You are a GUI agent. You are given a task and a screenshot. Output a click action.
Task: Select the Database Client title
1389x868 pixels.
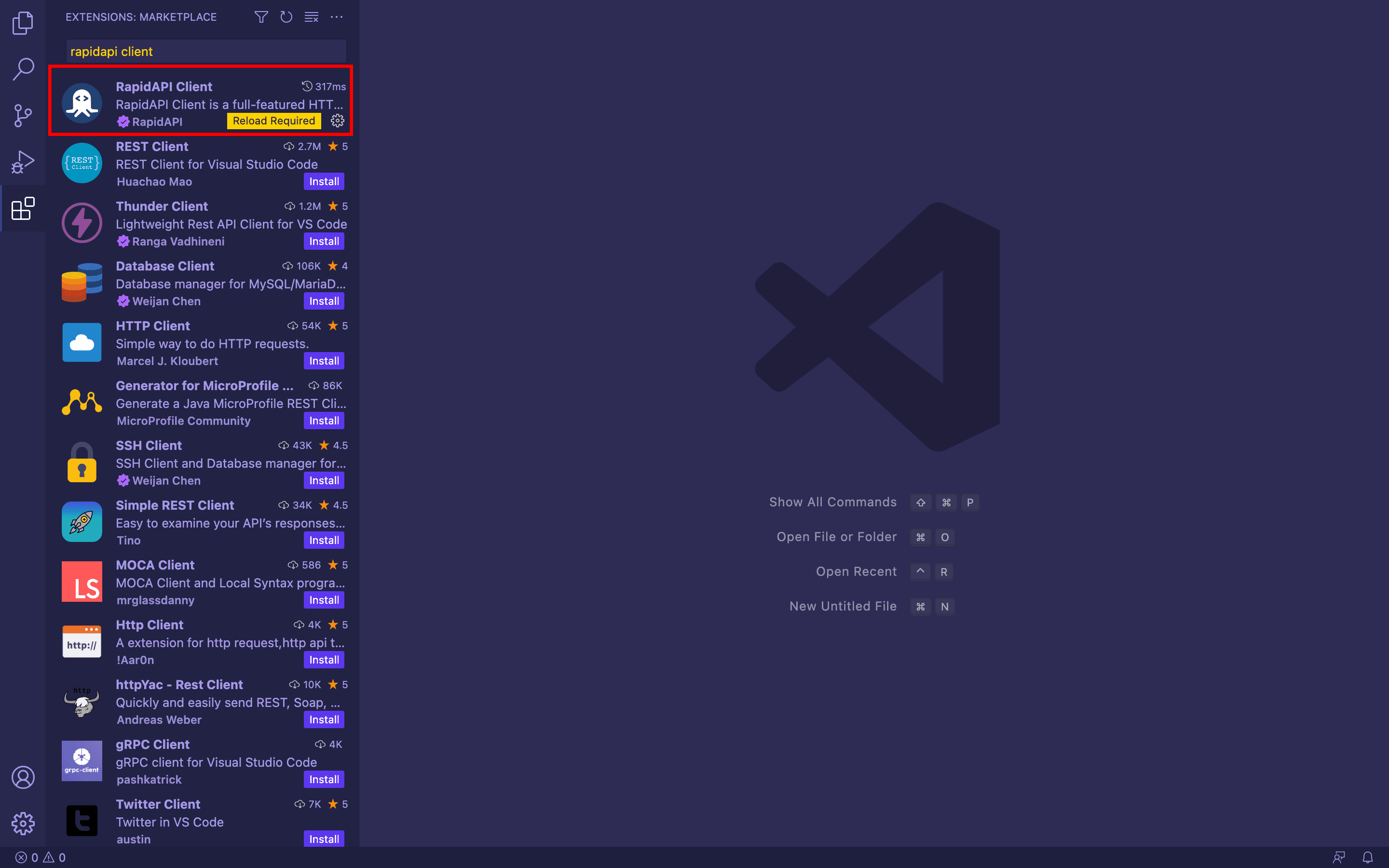pyautogui.click(x=165, y=266)
